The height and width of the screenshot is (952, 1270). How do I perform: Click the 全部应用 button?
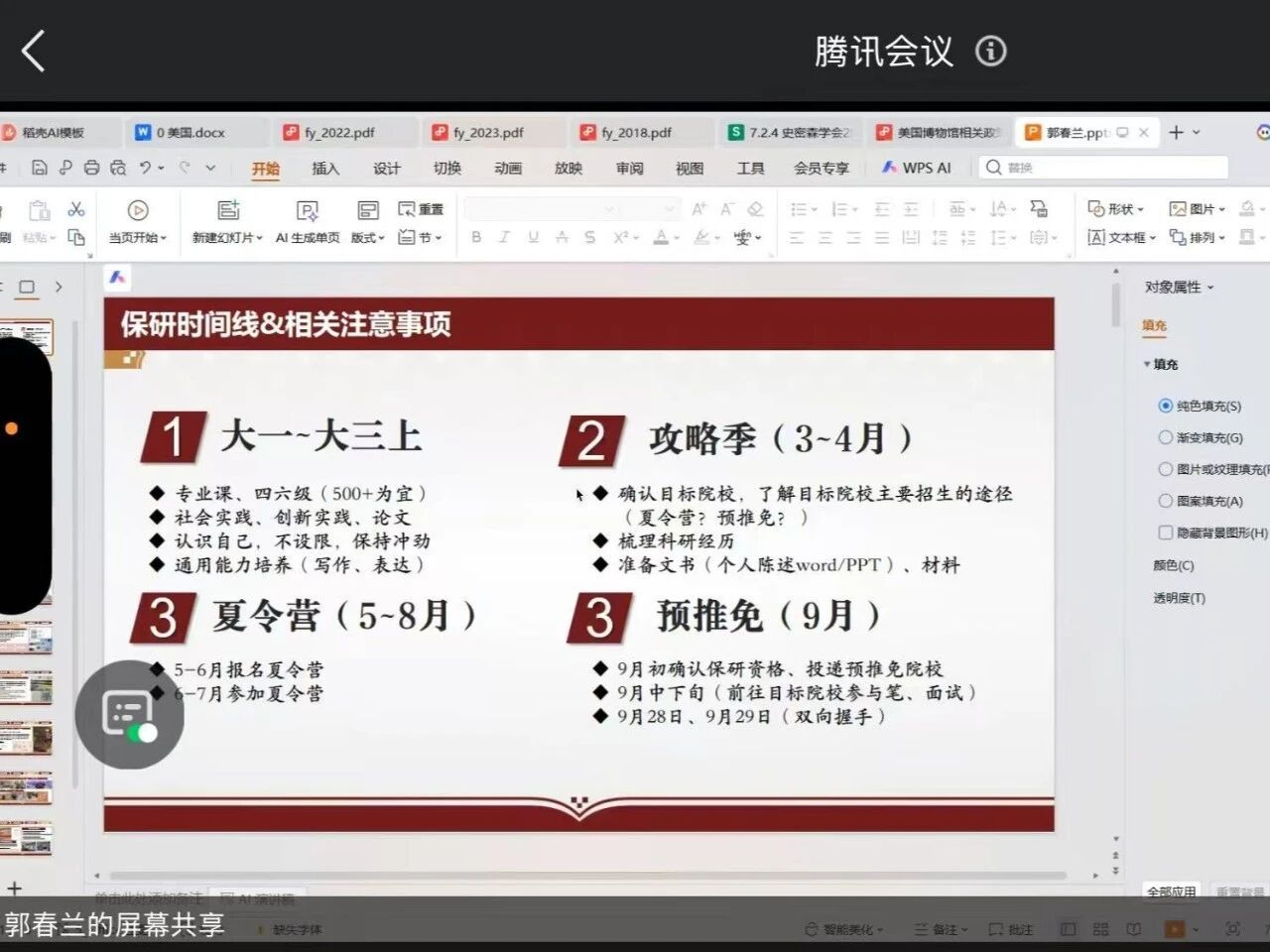coord(1171,892)
